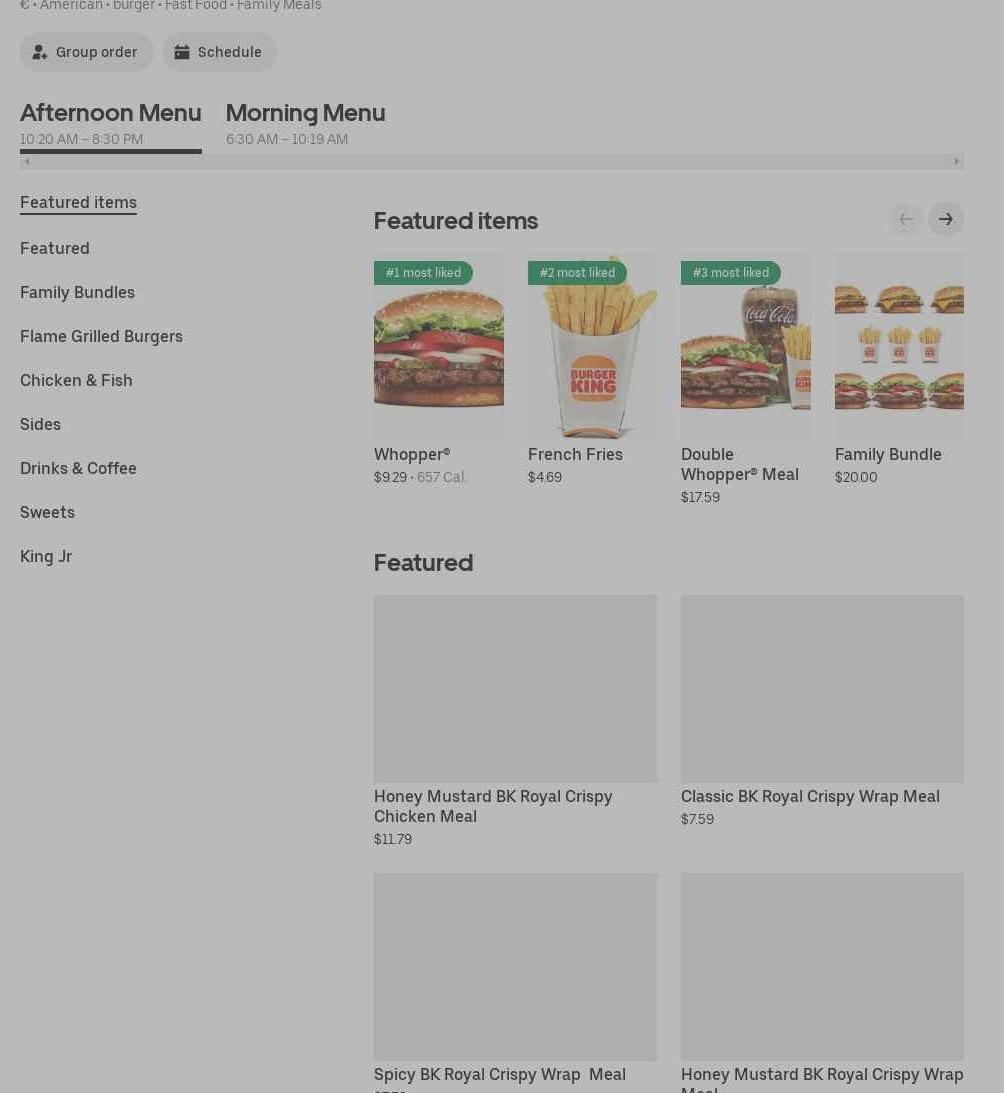The width and height of the screenshot is (1004, 1093).
Task: Go to Chicken & Fish section
Action: [x=76, y=380]
